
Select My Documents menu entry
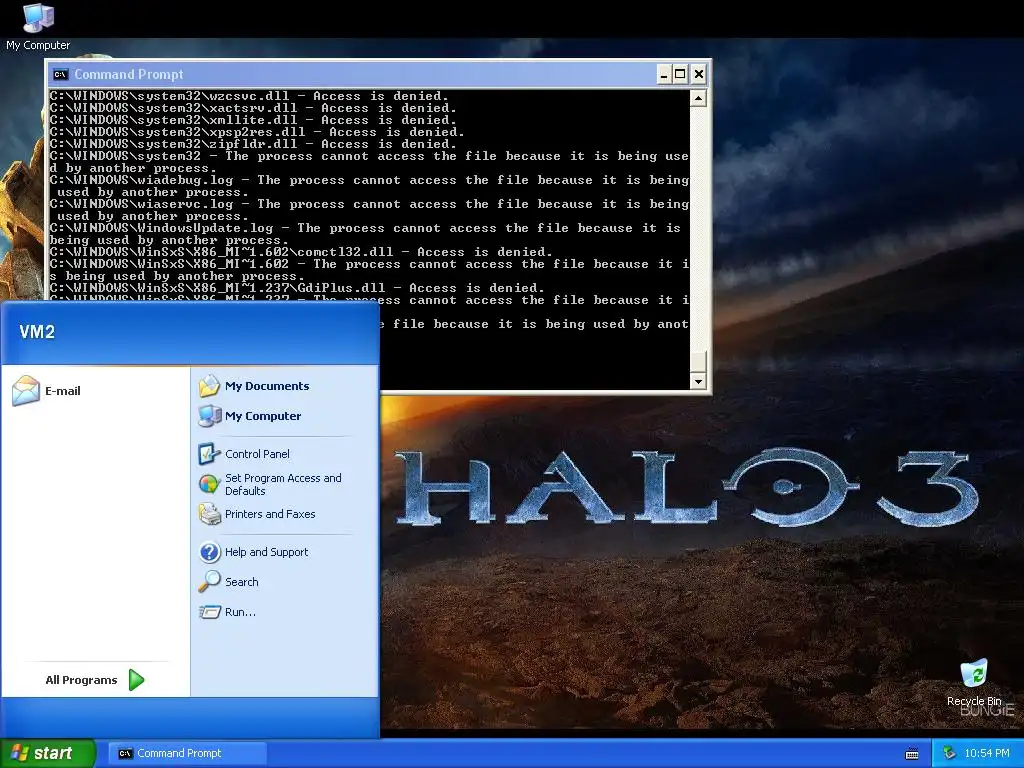pyautogui.click(x=267, y=386)
